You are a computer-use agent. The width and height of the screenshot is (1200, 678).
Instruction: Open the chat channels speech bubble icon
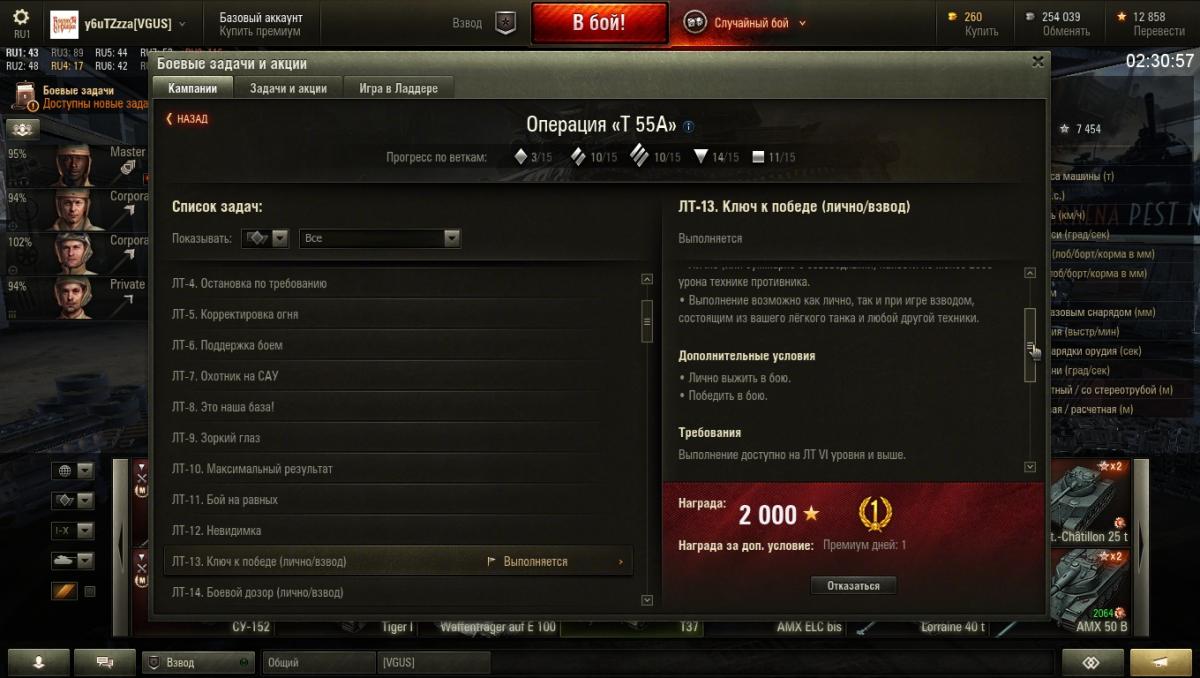coord(103,662)
